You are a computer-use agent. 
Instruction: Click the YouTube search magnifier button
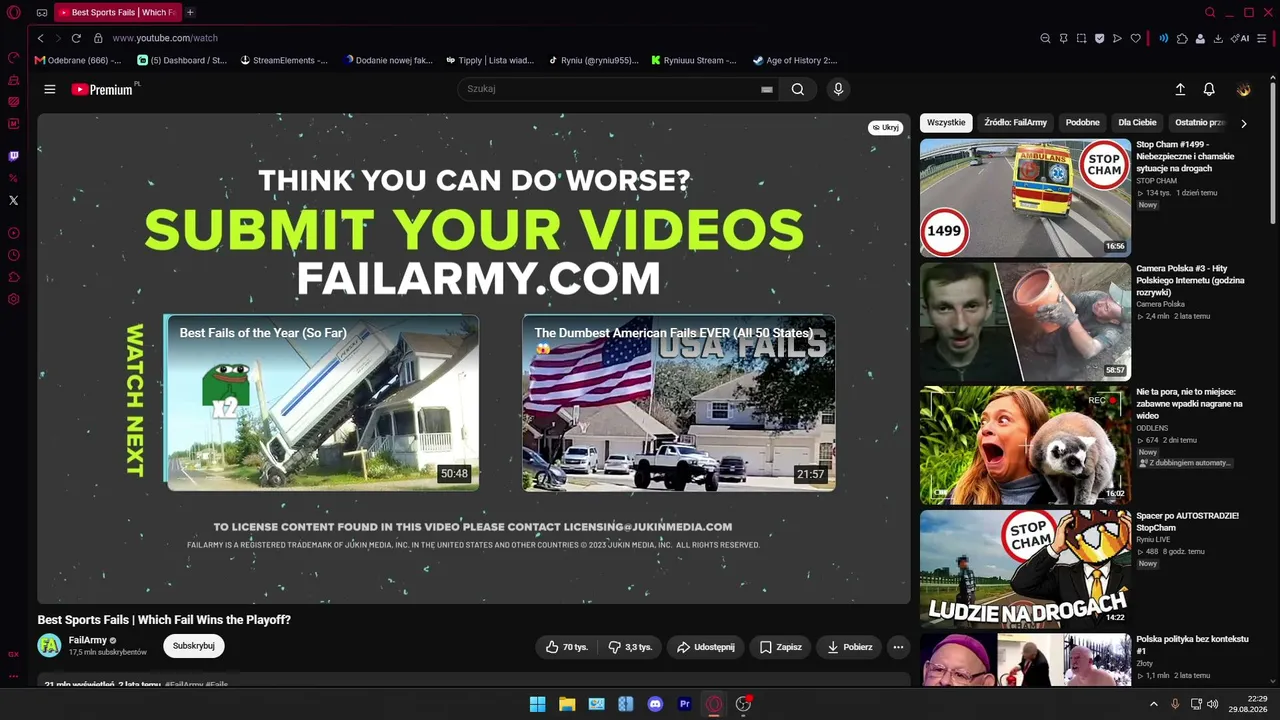click(x=798, y=89)
